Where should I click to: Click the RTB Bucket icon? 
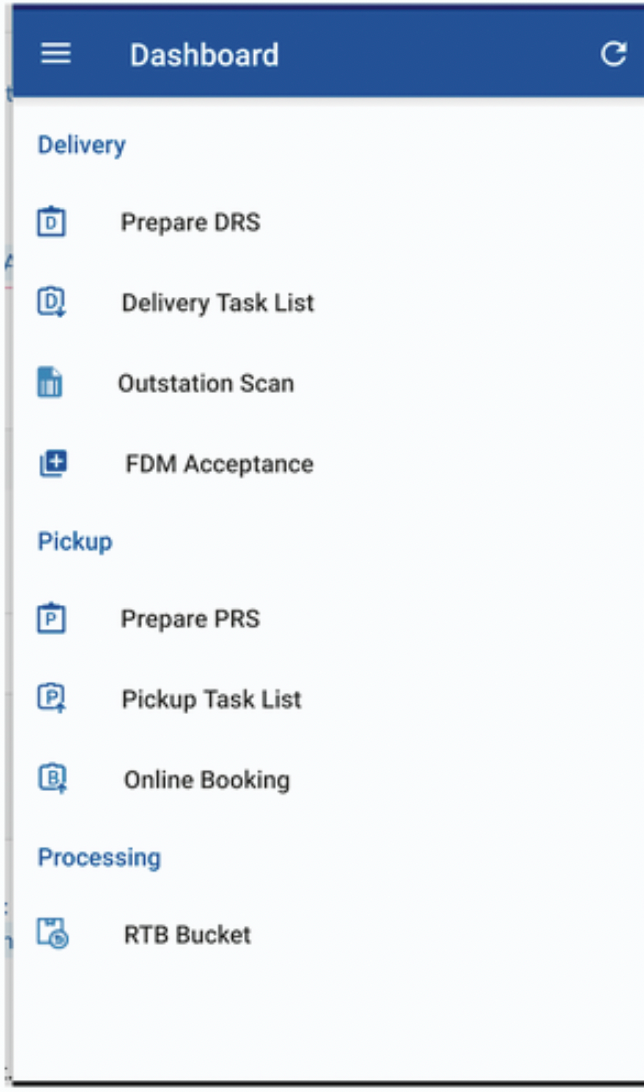click(x=52, y=934)
